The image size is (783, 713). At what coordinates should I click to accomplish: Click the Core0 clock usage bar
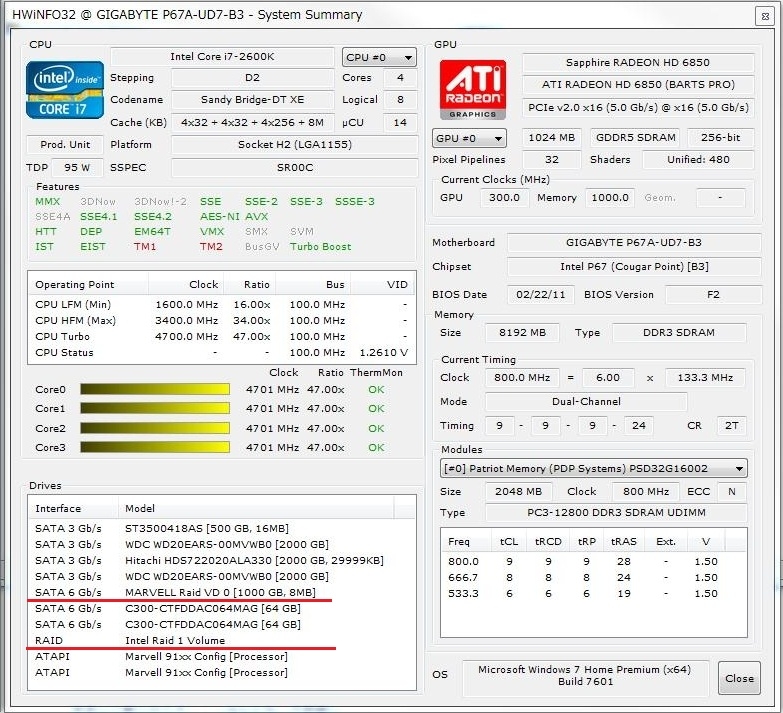point(155,389)
